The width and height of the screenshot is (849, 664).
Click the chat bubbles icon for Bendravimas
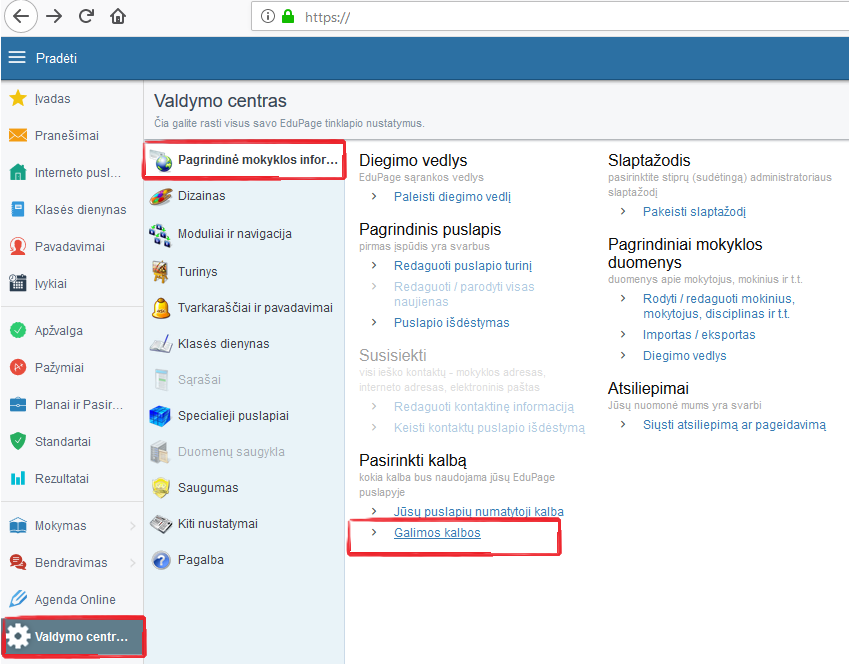[x=18, y=562]
